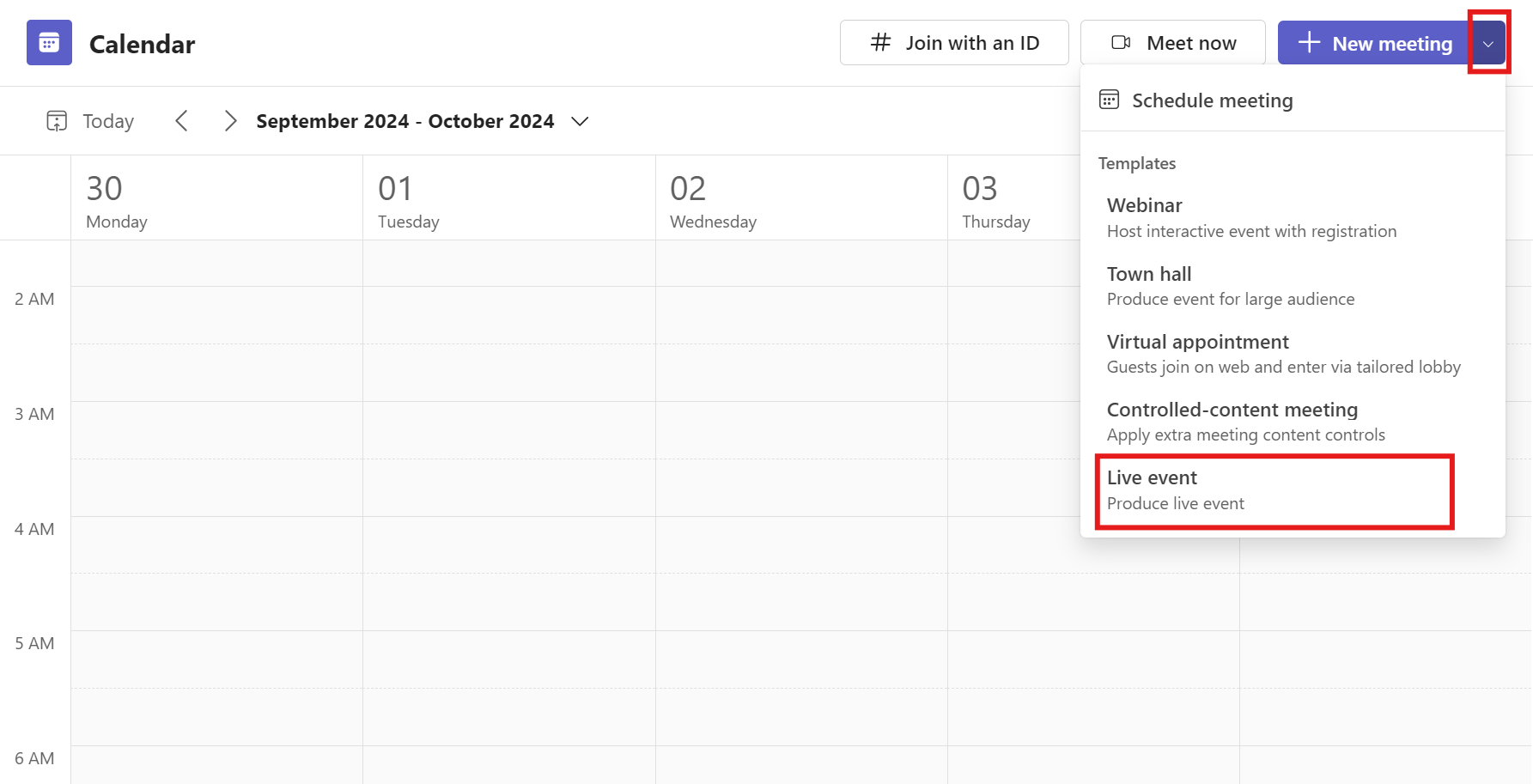Viewport: 1533px width, 784px height.
Task: Click the video camera icon in Meet now
Action: coord(1121,42)
